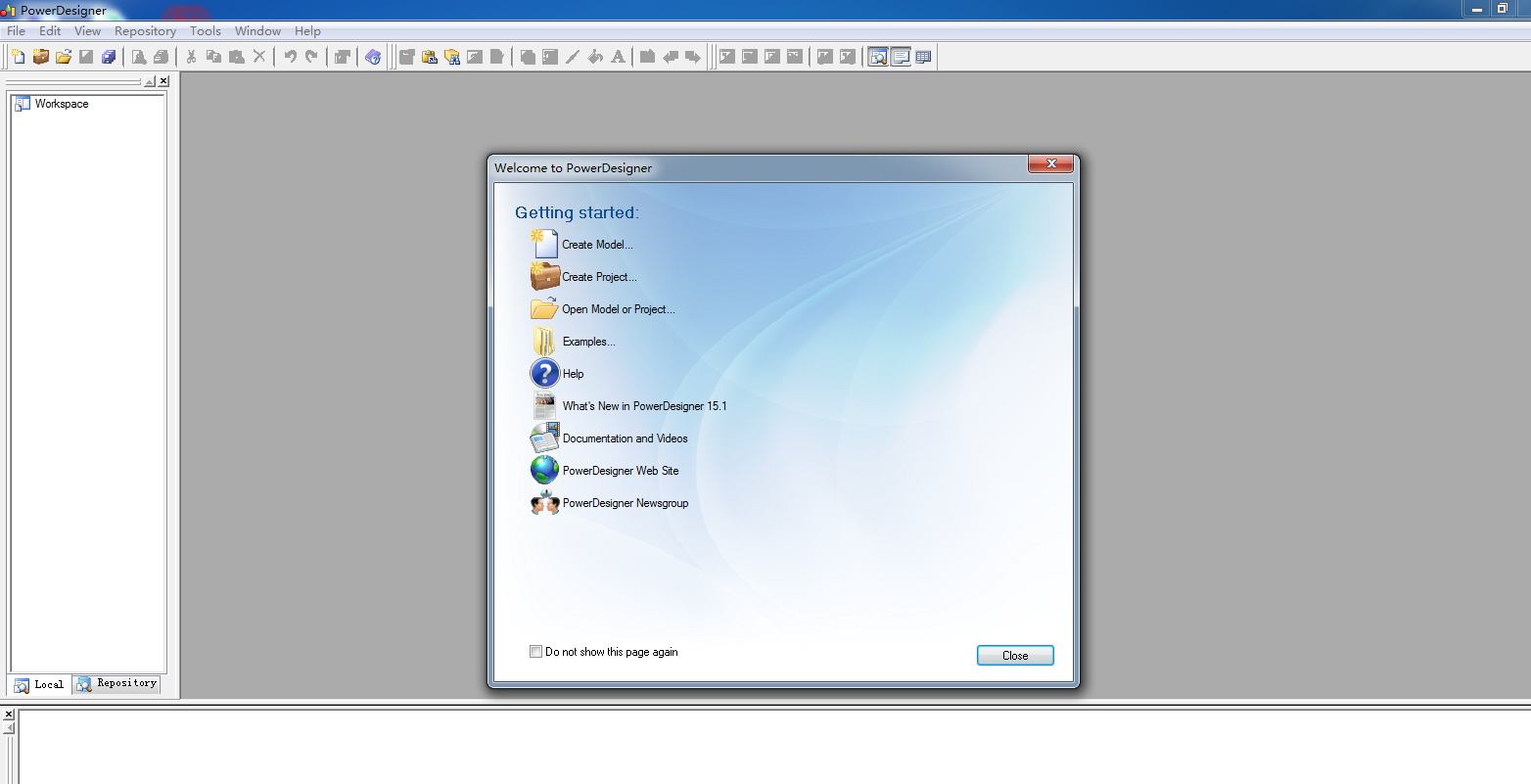Click the 'Open Model or Project...' link
This screenshot has width=1531, height=784.
click(619, 309)
